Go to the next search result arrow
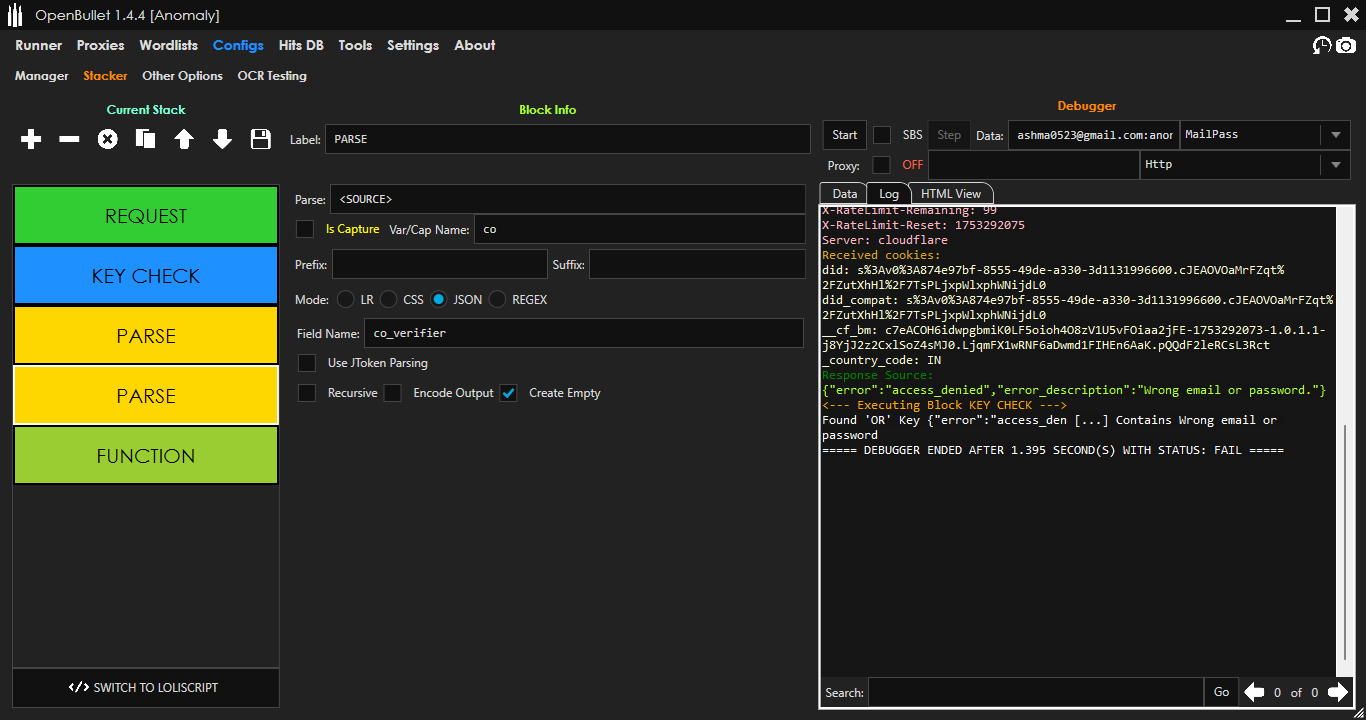1366x720 pixels. pos(1337,692)
